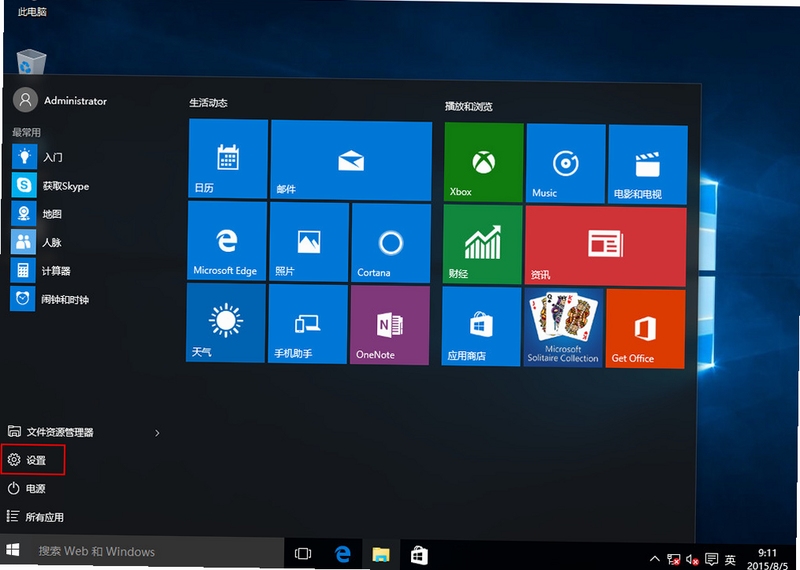Viewport: 800px width, 570px height.
Task: Open the Mail (邮件) tile
Action: (351, 160)
